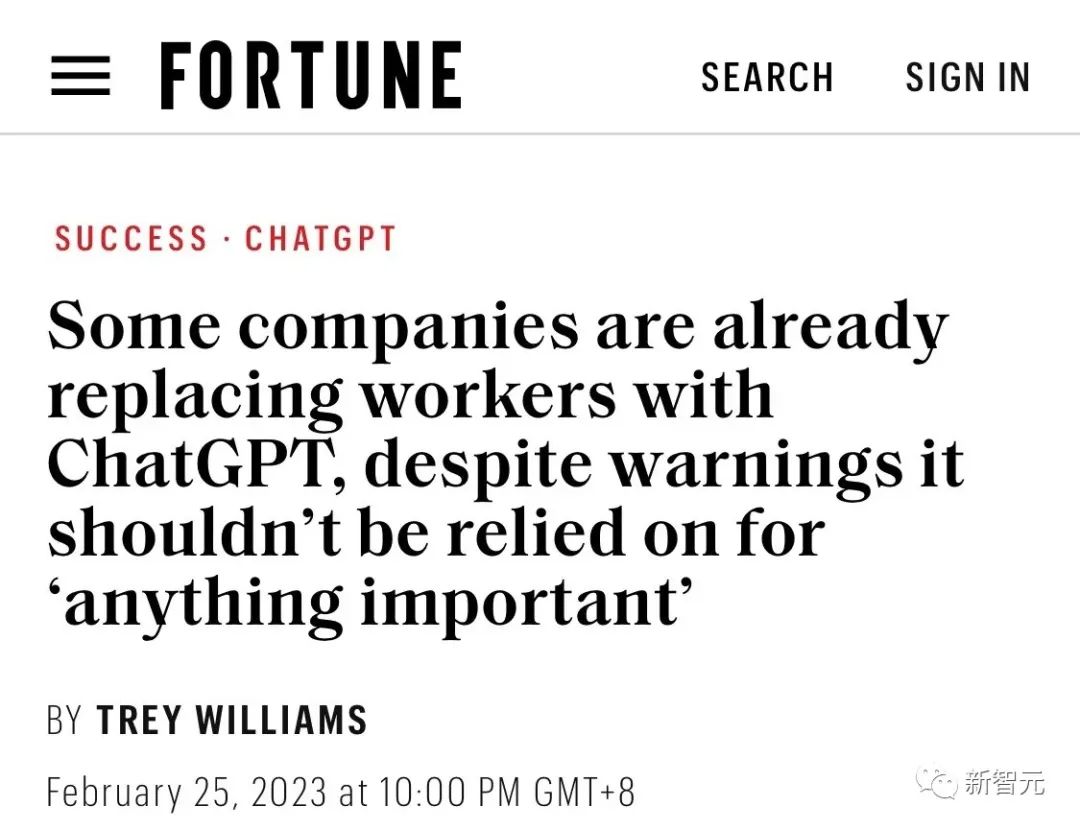The width and height of the screenshot is (1080, 830).
Task: Click the headline text 'despite warnings it'
Action: (x=665, y=463)
